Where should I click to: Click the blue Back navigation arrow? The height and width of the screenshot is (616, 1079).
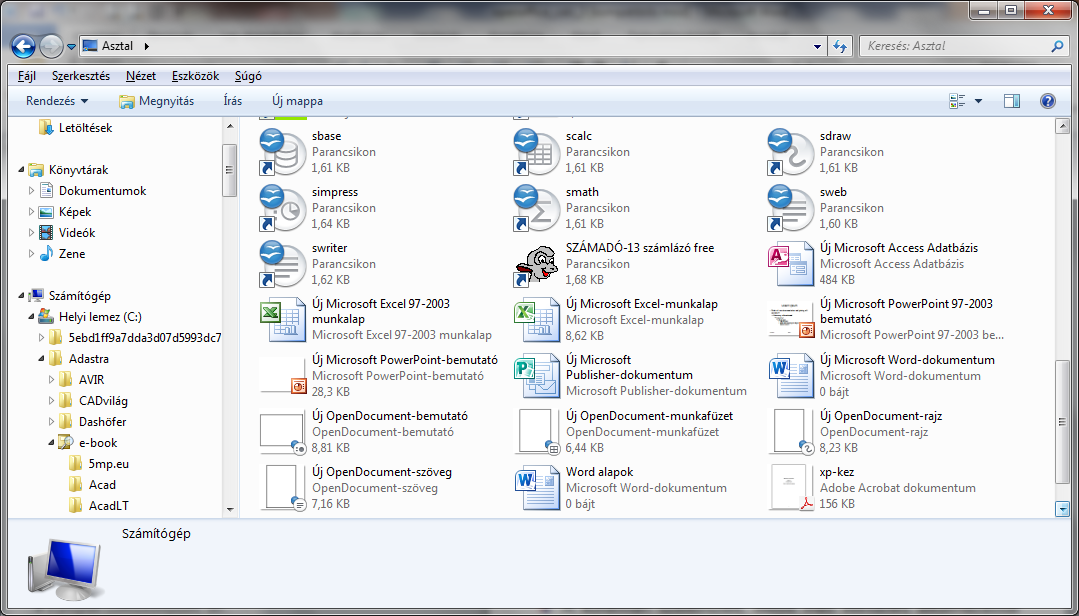point(23,47)
